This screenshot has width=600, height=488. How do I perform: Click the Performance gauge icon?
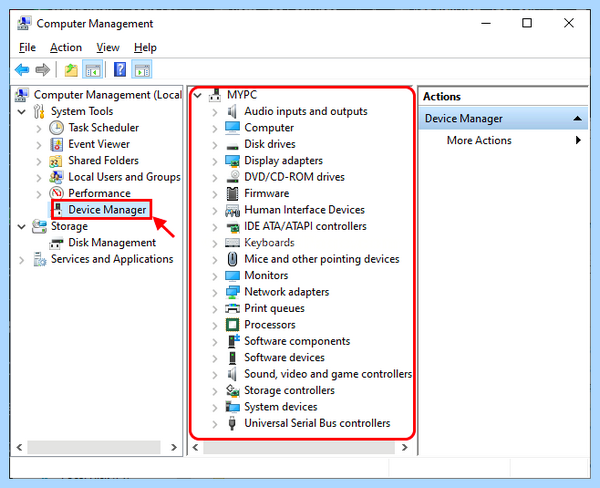click(x=56, y=193)
